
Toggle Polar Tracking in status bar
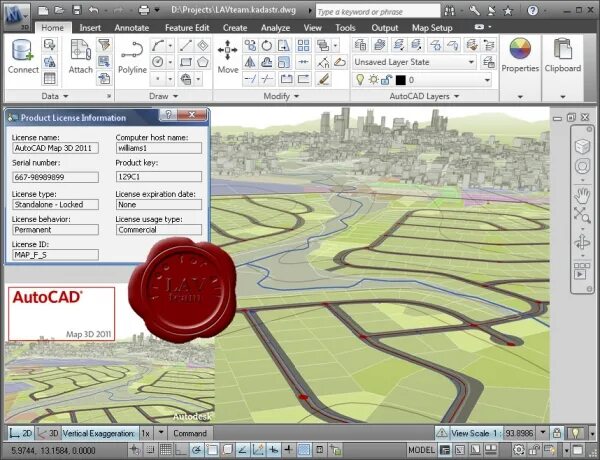[197, 449]
